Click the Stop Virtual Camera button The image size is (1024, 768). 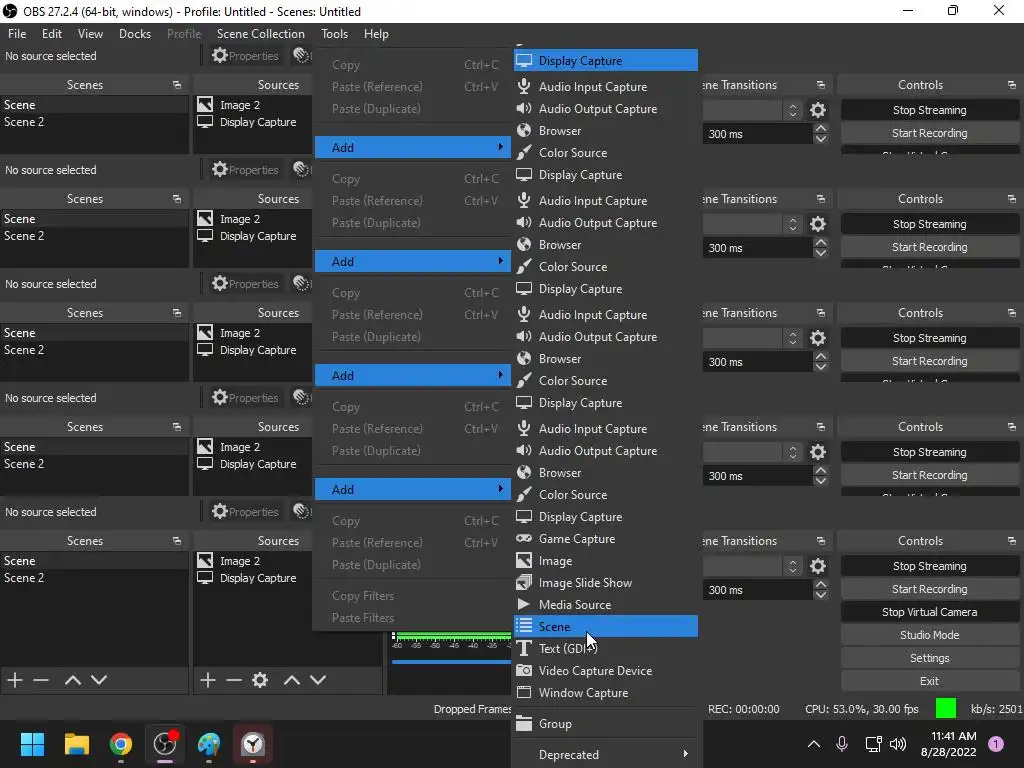click(x=929, y=612)
